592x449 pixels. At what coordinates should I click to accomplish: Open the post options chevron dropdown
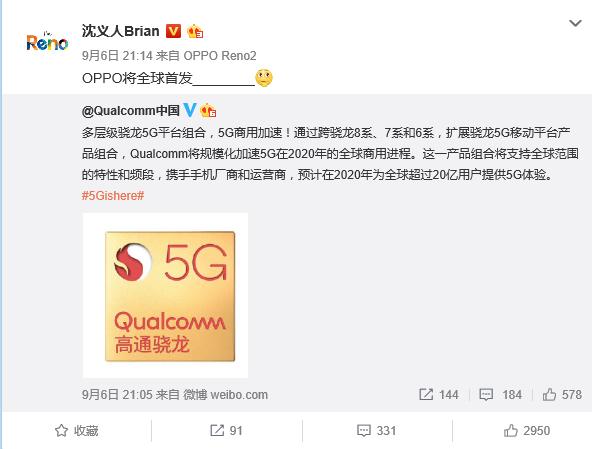575,23
